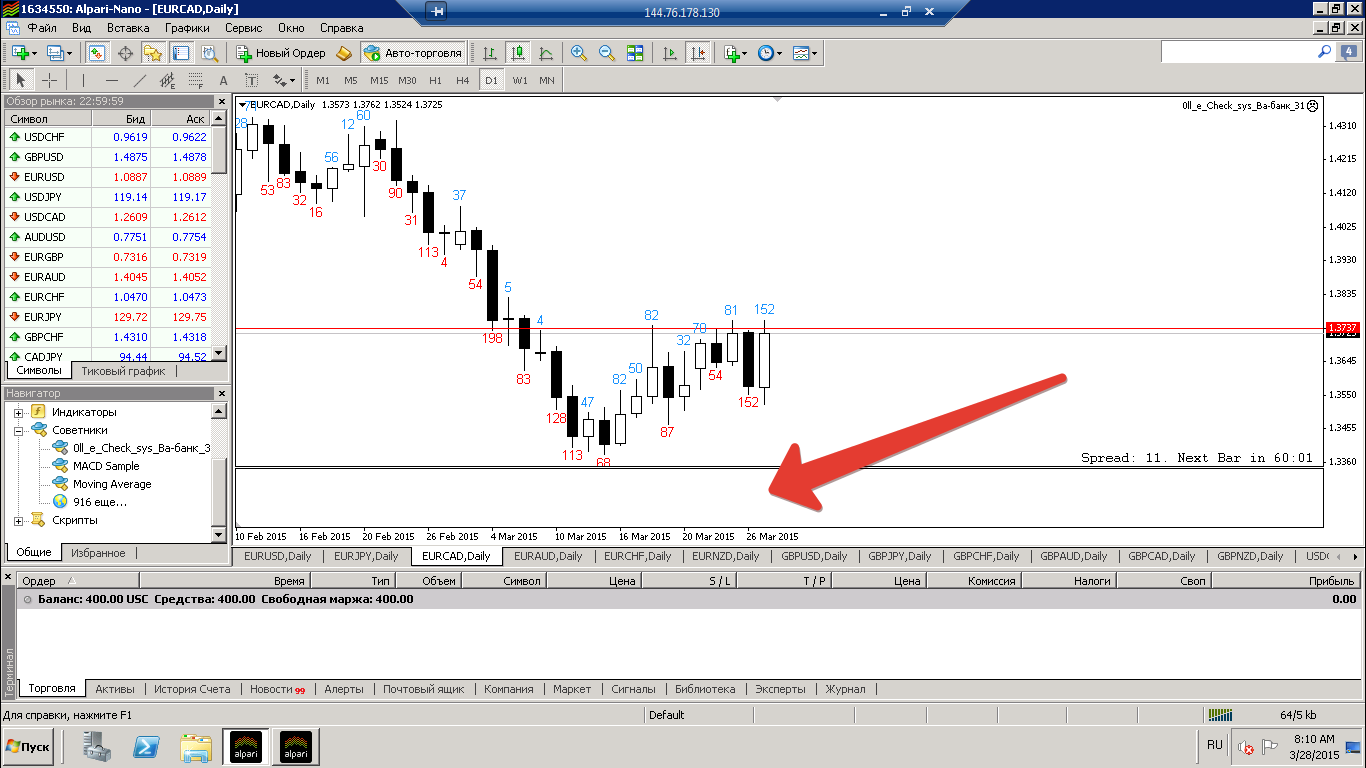Switch to the EURUSD,Daily chart tab
The height and width of the screenshot is (768, 1366).
(277, 556)
